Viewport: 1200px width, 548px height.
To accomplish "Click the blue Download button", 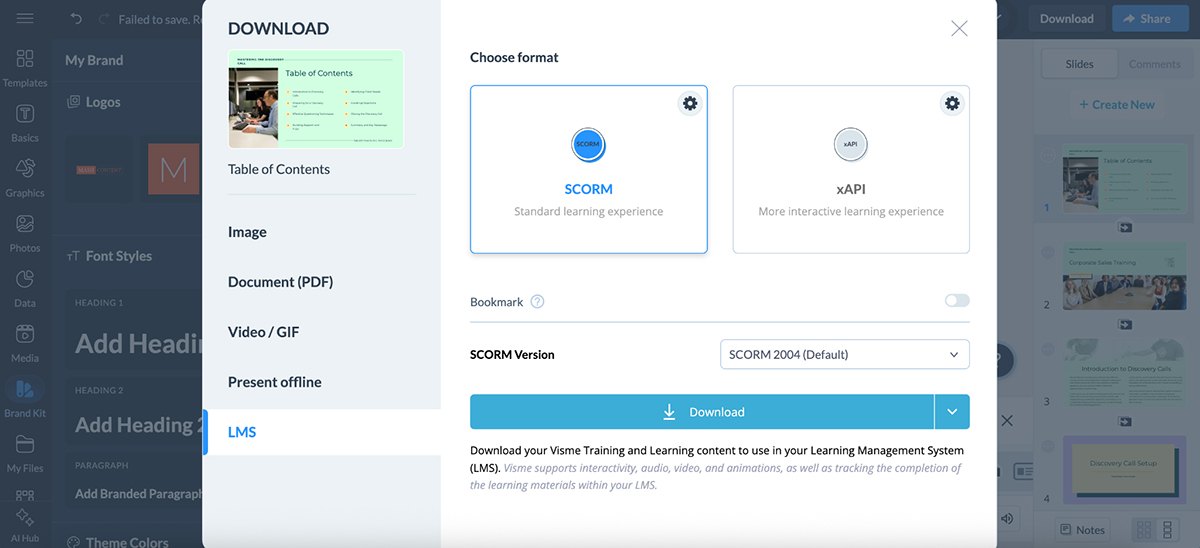I will pyautogui.click(x=702, y=412).
